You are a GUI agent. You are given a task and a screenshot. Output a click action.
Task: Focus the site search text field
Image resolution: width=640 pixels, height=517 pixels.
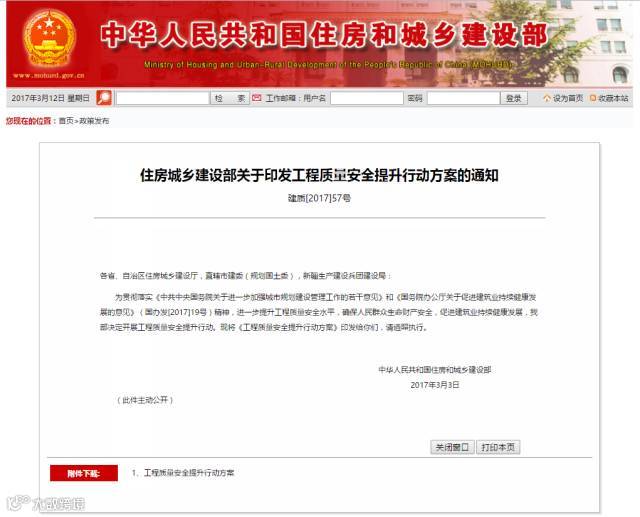point(162,98)
